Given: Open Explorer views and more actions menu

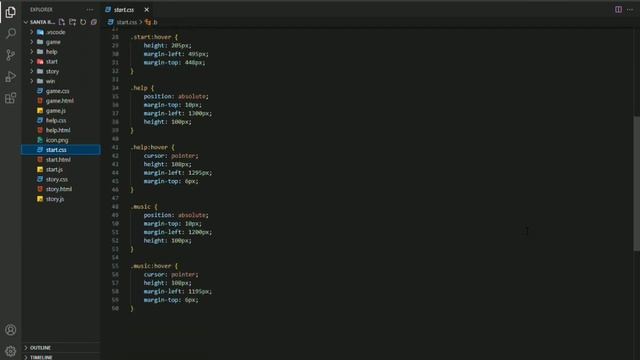Looking at the screenshot, I should click(x=90, y=9).
